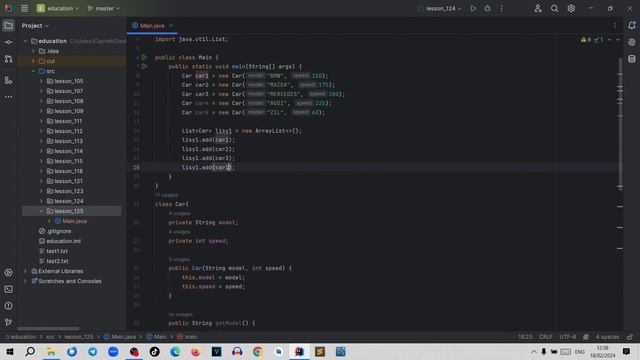
Task: Collapse the lesson_125 package
Action: point(41,211)
